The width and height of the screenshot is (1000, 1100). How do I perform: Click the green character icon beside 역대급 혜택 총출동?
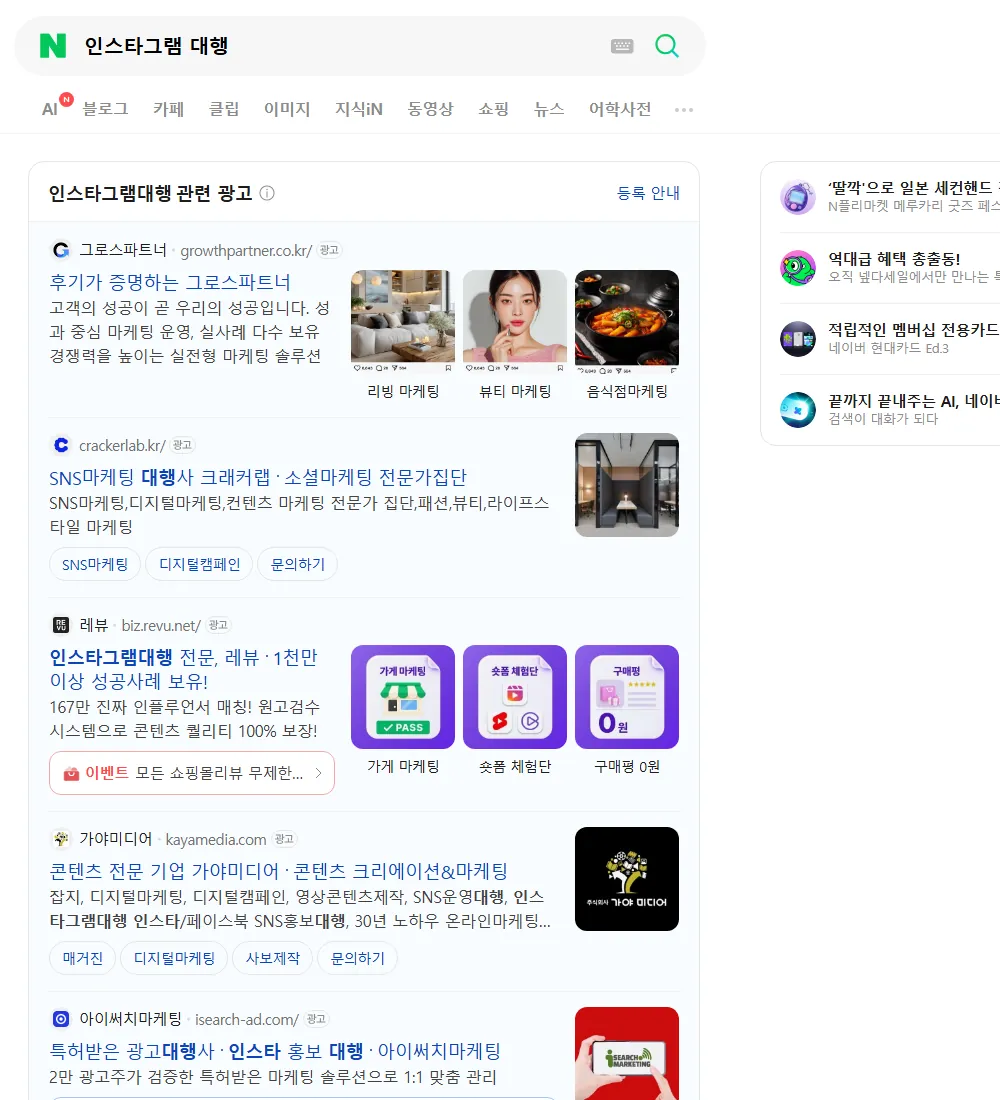click(x=798, y=268)
